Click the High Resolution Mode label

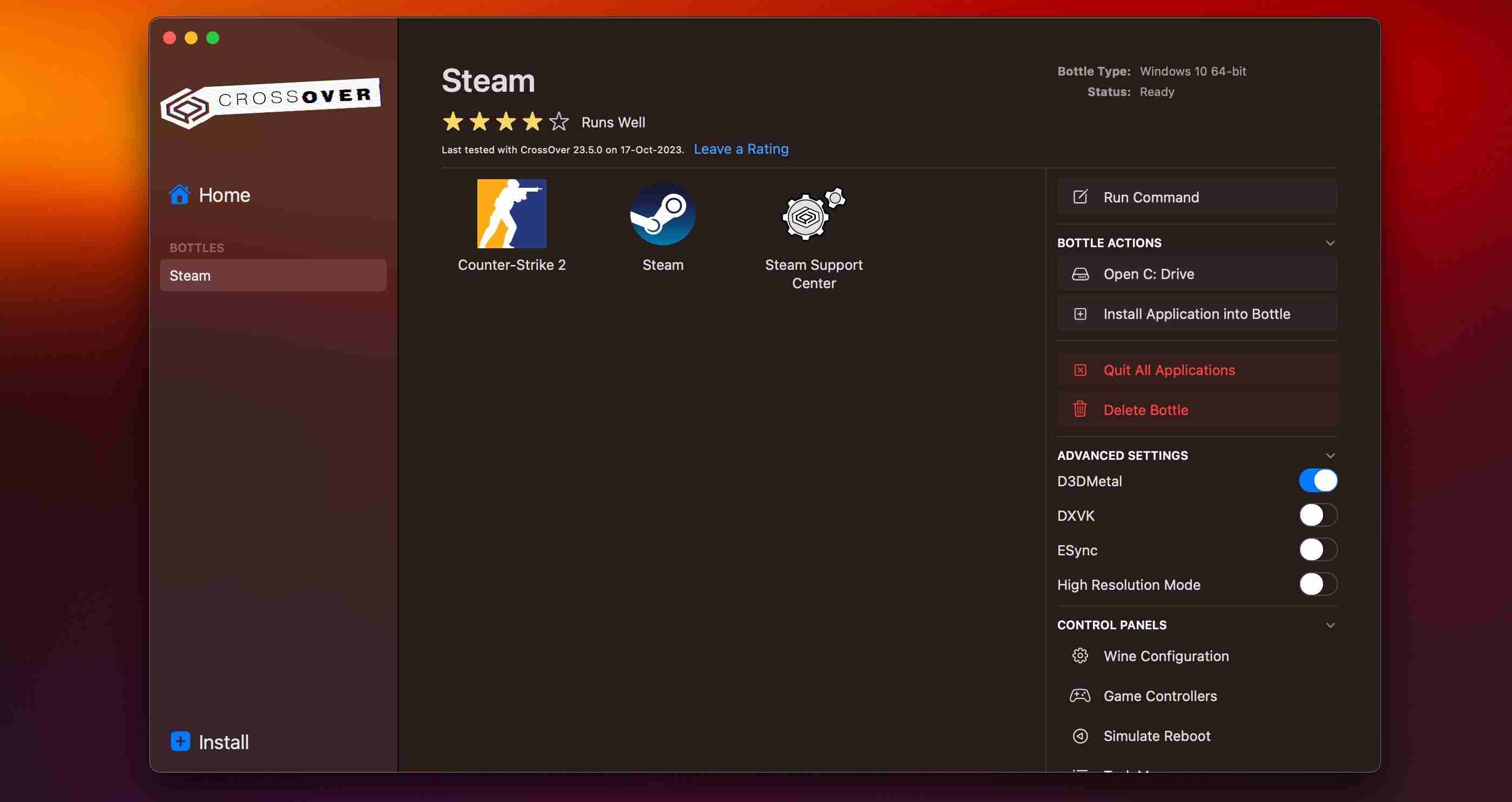point(1128,584)
